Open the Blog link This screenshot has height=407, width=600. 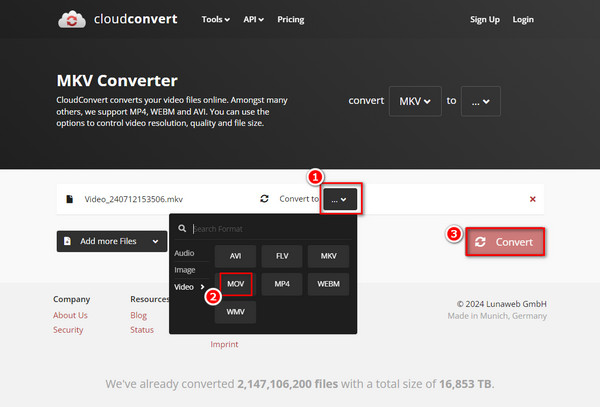pyautogui.click(x=139, y=315)
